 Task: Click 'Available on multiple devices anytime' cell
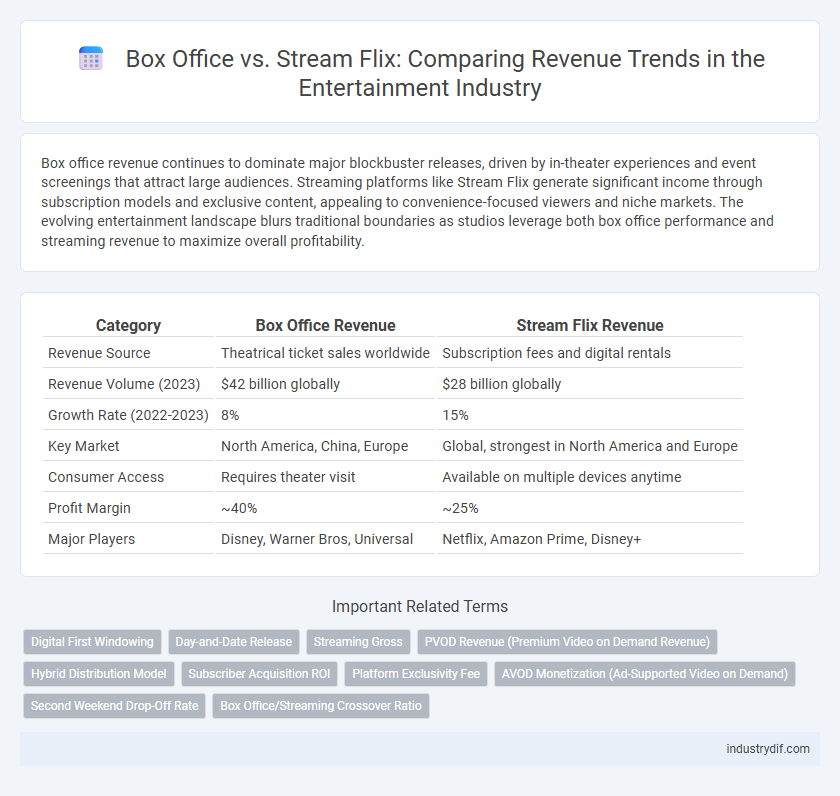click(x=590, y=477)
